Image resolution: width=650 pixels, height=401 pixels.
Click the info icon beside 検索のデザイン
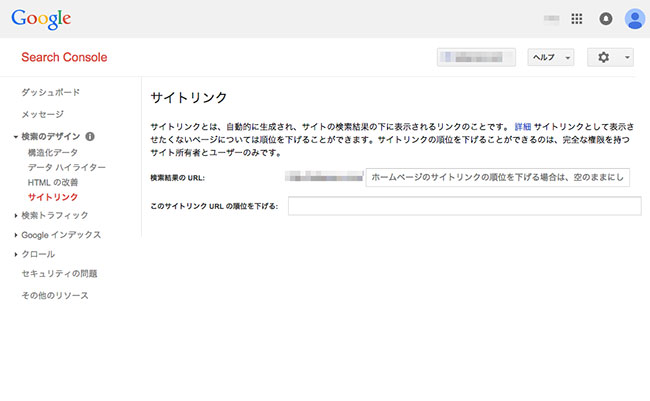[90, 136]
